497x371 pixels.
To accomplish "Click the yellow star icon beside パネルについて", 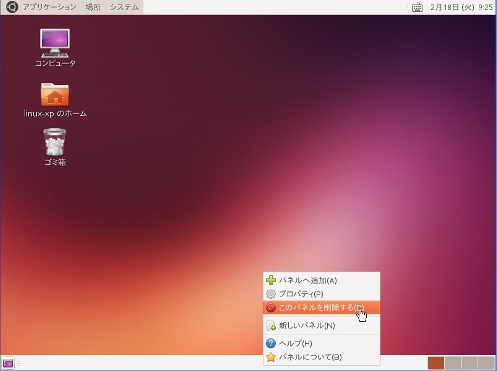I will (x=271, y=357).
